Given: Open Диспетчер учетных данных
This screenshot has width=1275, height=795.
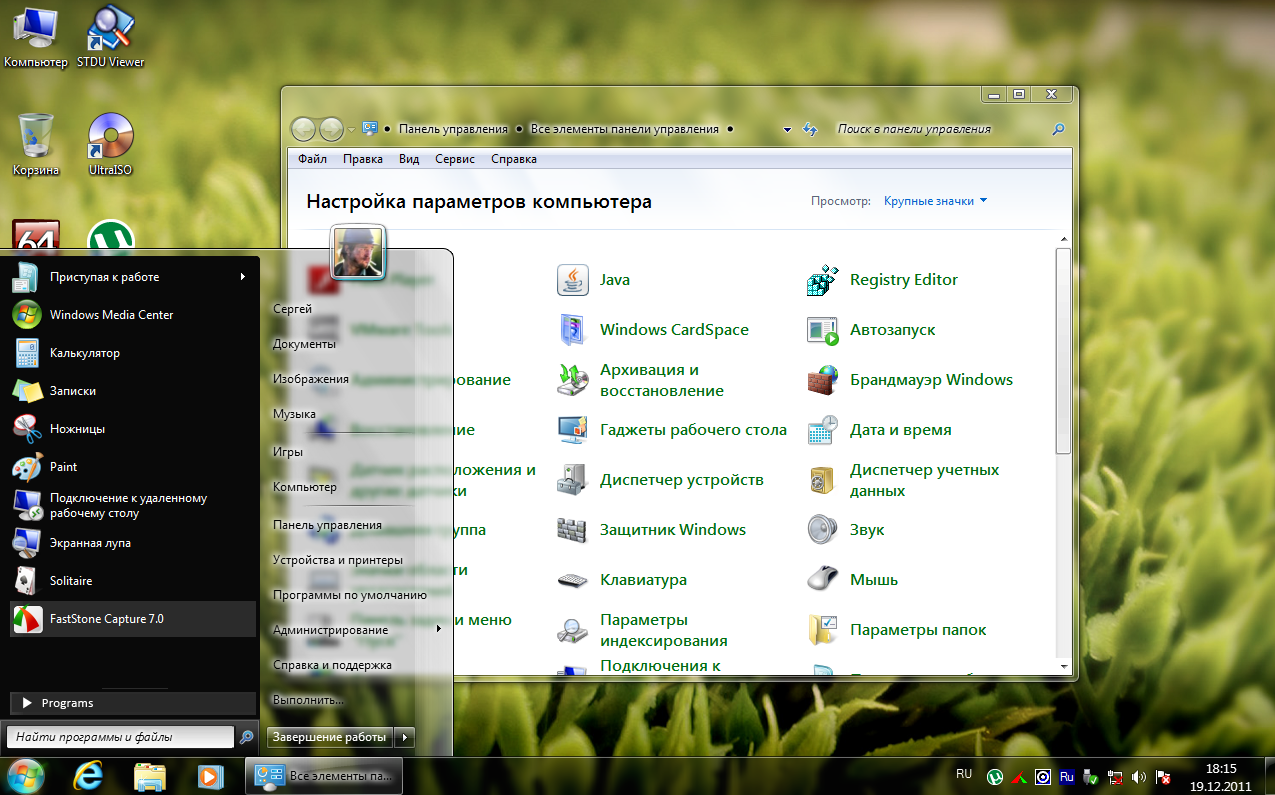Looking at the screenshot, I should point(903,480).
